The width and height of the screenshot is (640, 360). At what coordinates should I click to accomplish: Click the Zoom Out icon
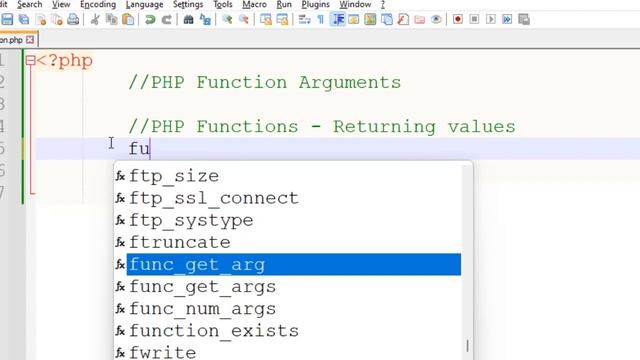pos(244,19)
